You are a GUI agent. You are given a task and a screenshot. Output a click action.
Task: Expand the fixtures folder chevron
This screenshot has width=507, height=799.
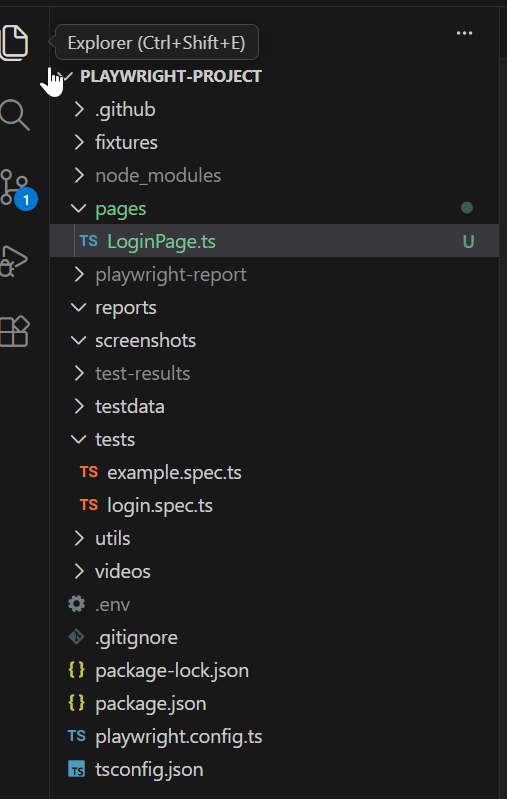79,142
